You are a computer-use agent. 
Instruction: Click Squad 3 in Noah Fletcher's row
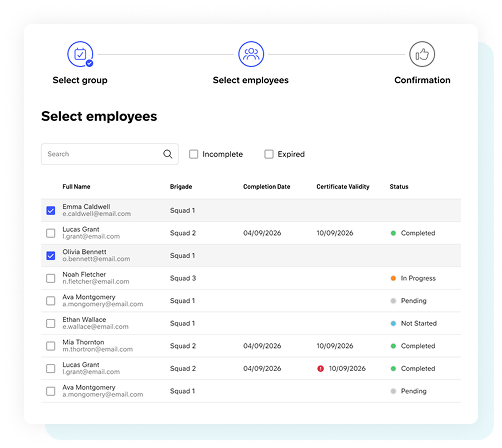tap(183, 278)
